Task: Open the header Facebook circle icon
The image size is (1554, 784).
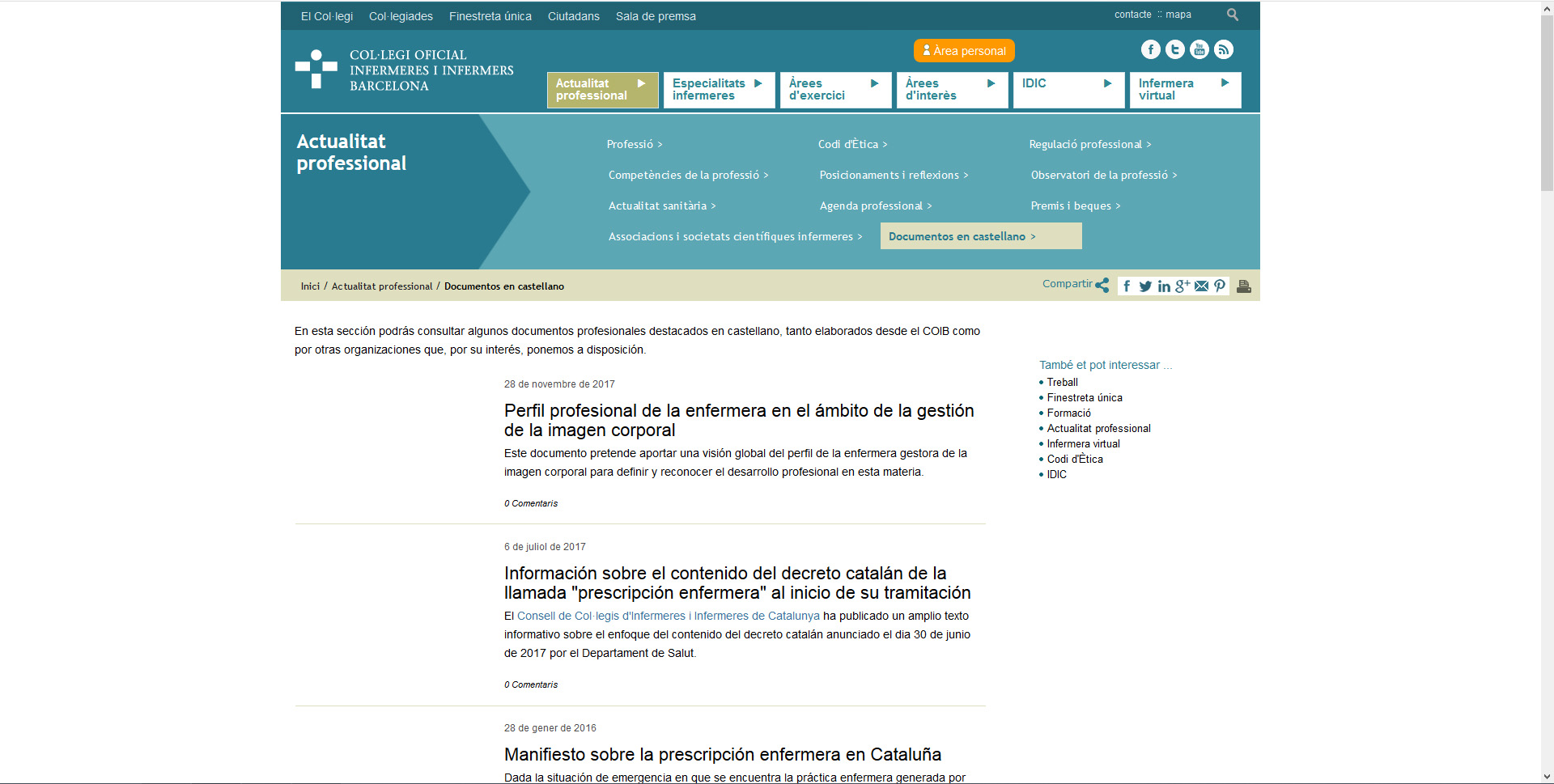Action: [x=1150, y=50]
